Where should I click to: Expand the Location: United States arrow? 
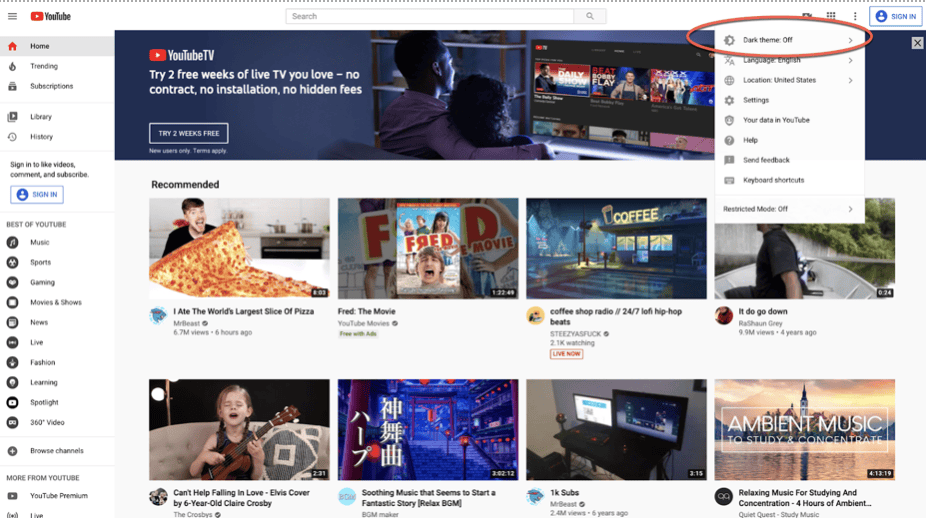[850, 80]
